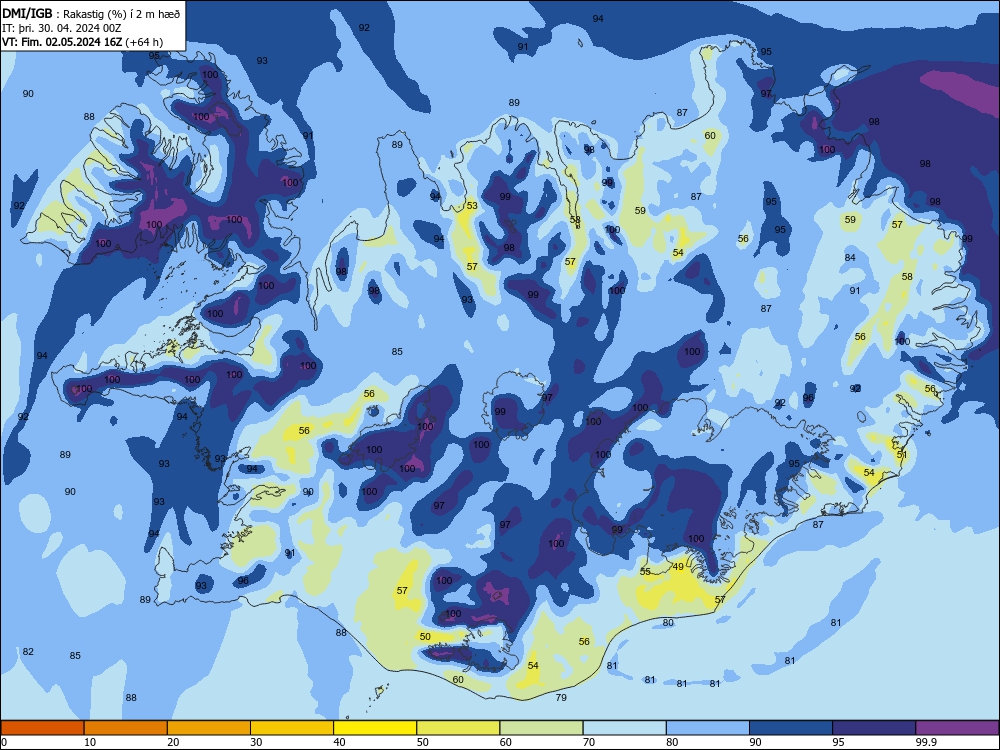Click the map value '82' in the southwest sea
This screenshot has height=750, width=1000.
point(28,651)
